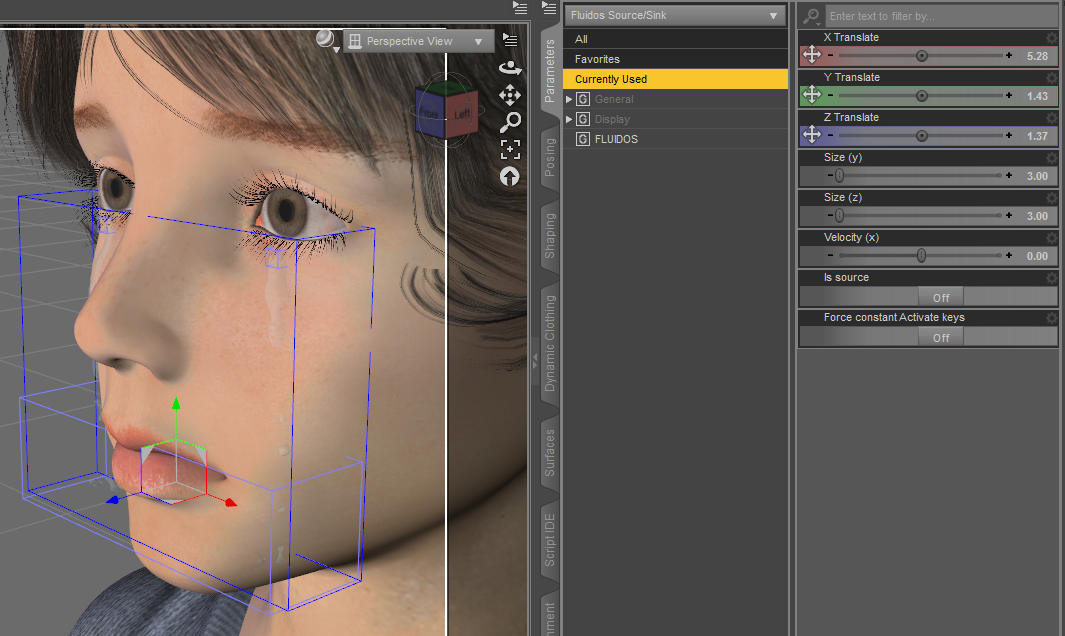Open the Fluidos Source/Sink node dropdown

click(675, 15)
